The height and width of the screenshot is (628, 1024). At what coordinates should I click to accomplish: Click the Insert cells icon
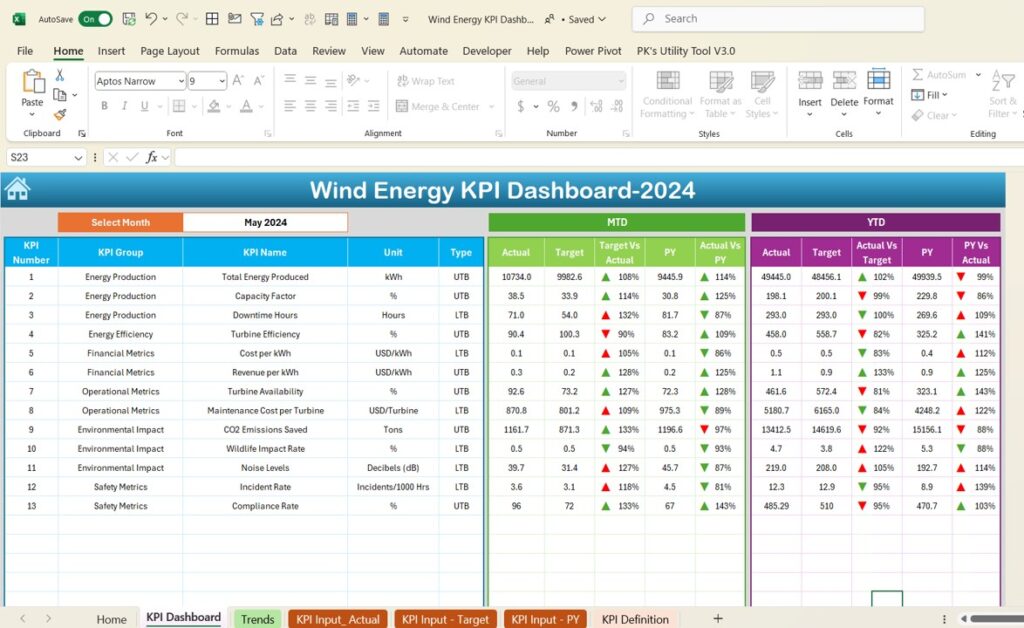tap(810, 80)
